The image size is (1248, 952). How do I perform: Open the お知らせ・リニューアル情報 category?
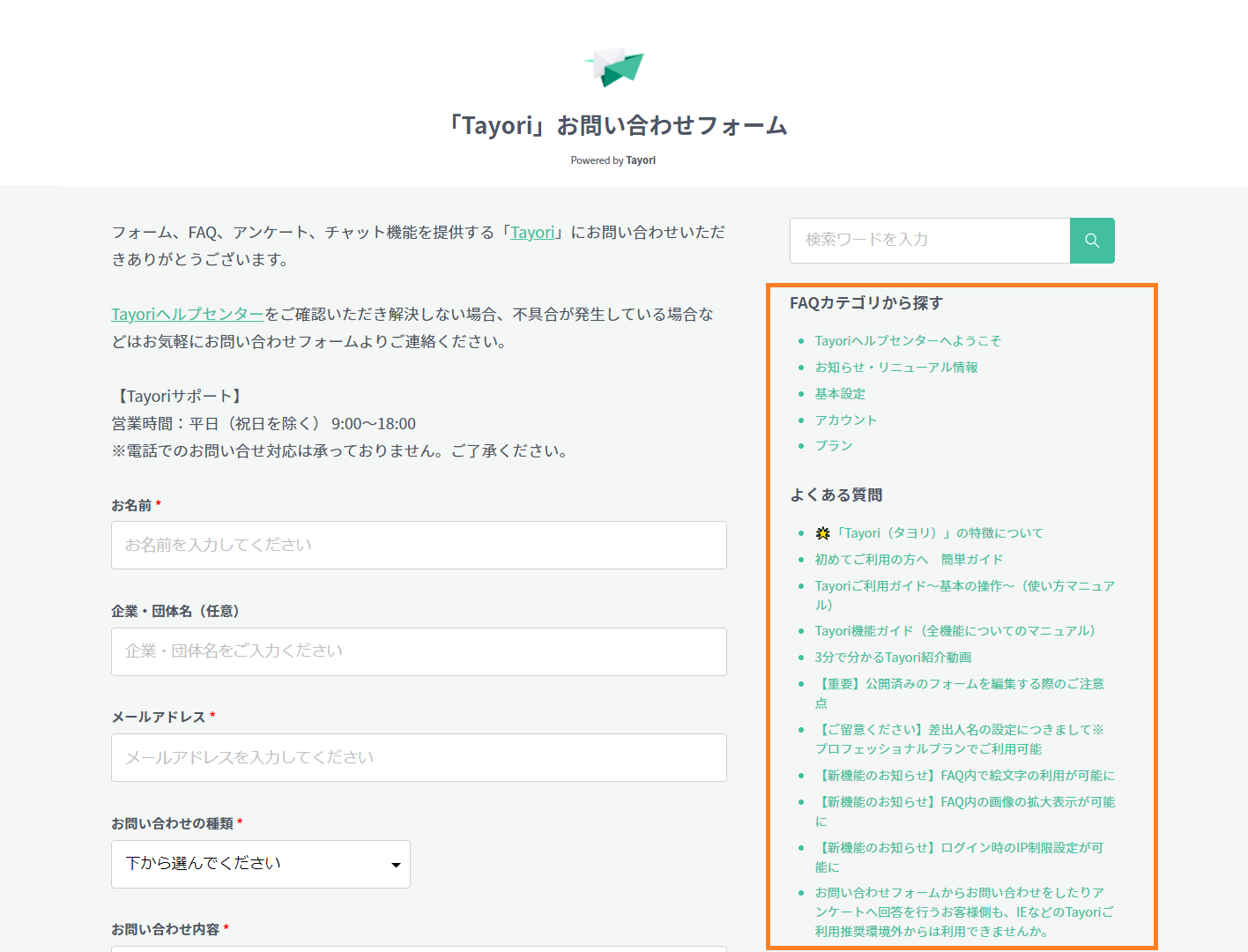(896, 368)
